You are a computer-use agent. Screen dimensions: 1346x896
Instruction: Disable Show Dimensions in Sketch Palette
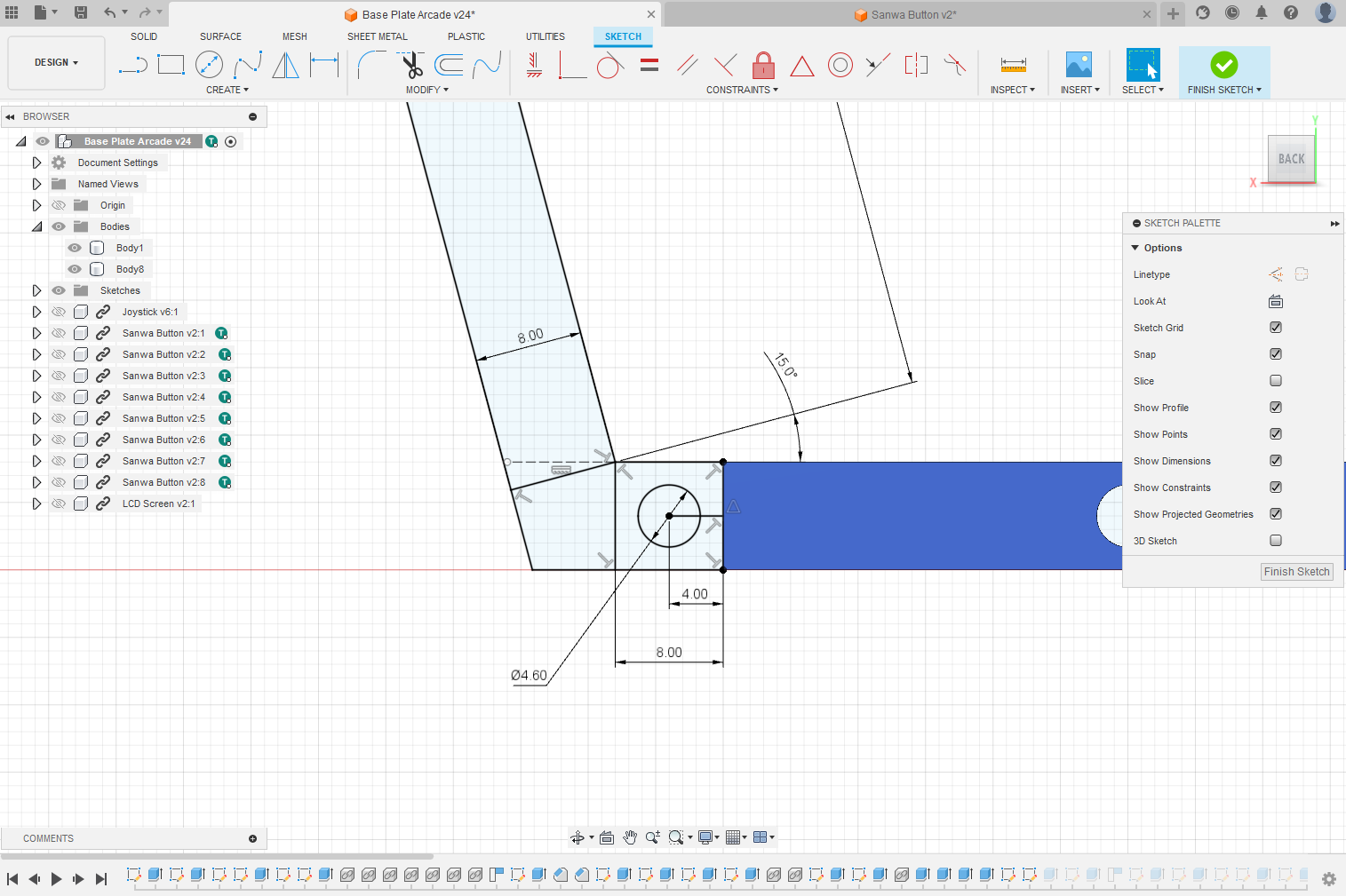tap(1276, 461)
